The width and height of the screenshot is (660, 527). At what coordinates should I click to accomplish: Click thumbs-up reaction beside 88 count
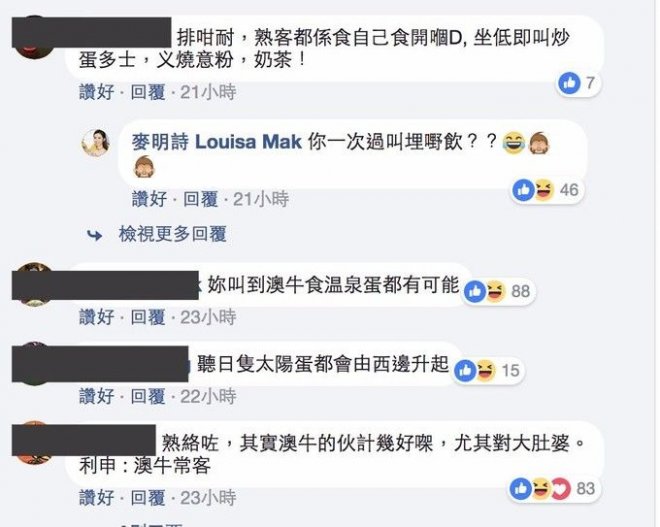coord(475,291)
